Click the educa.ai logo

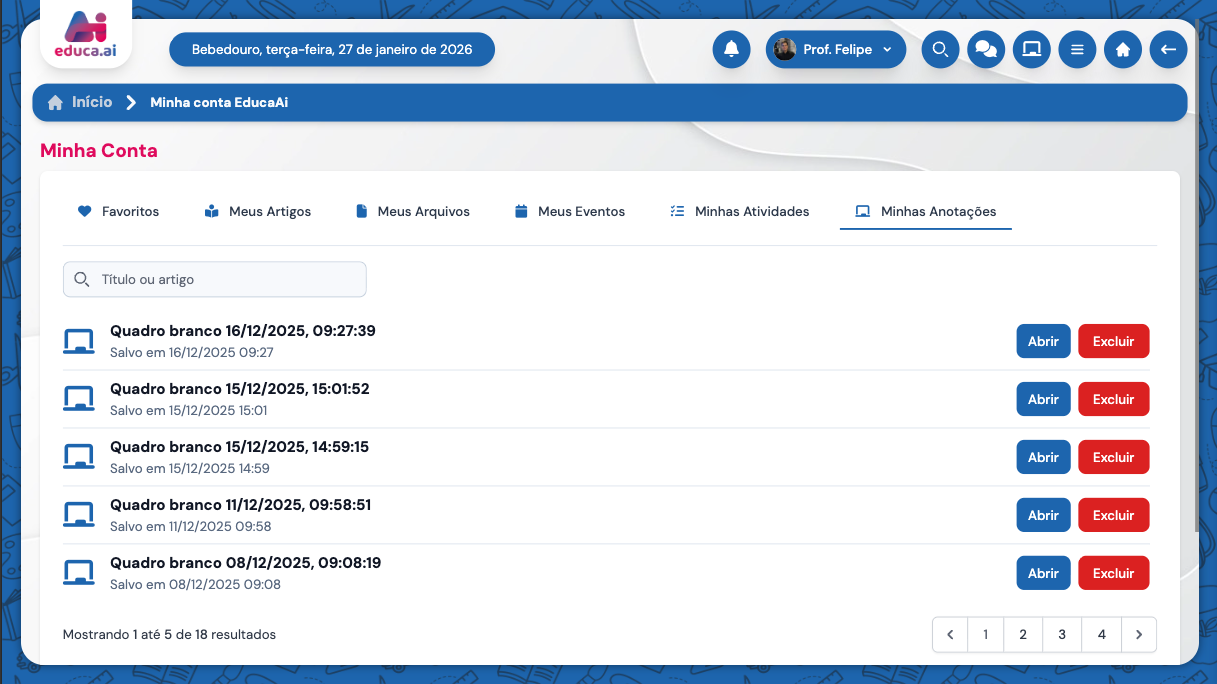86,36
